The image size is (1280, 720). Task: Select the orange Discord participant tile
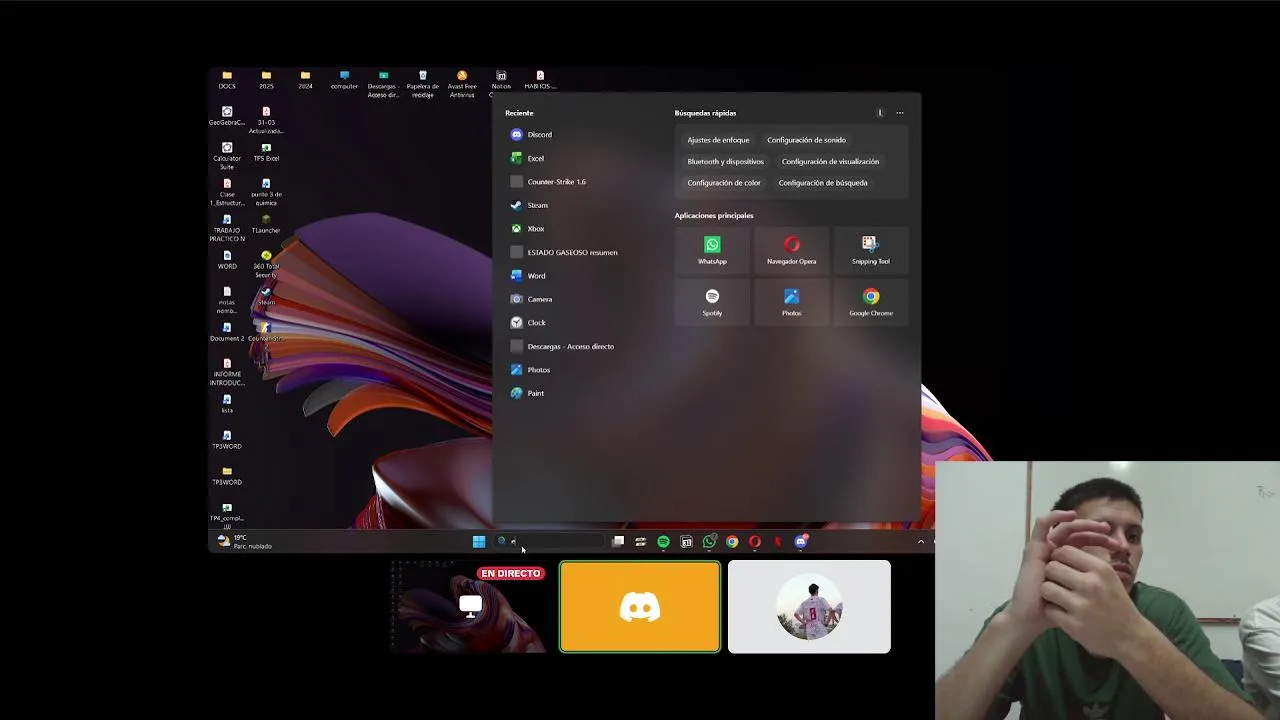[640, 607]
